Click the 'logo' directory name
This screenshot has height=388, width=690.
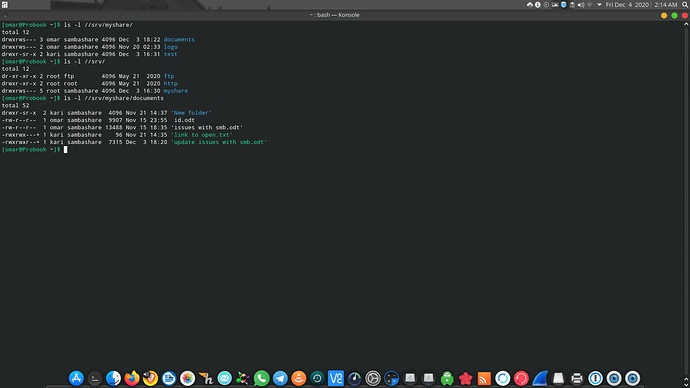click(171, 47)
